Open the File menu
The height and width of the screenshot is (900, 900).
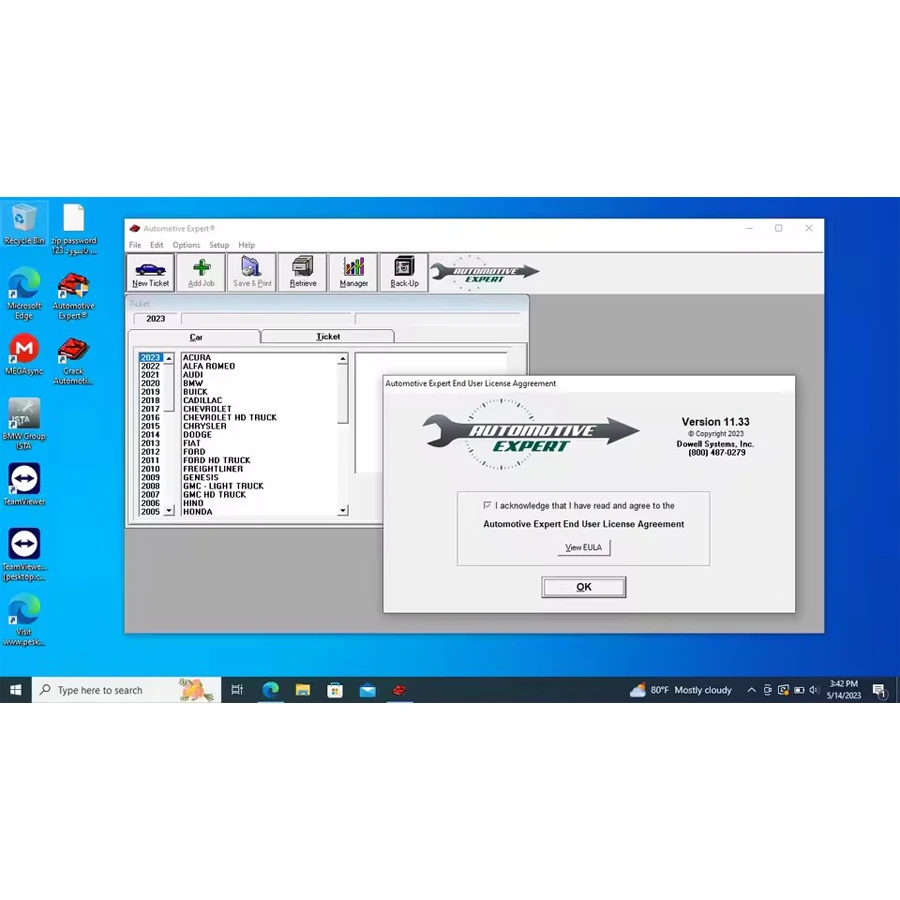135,245
